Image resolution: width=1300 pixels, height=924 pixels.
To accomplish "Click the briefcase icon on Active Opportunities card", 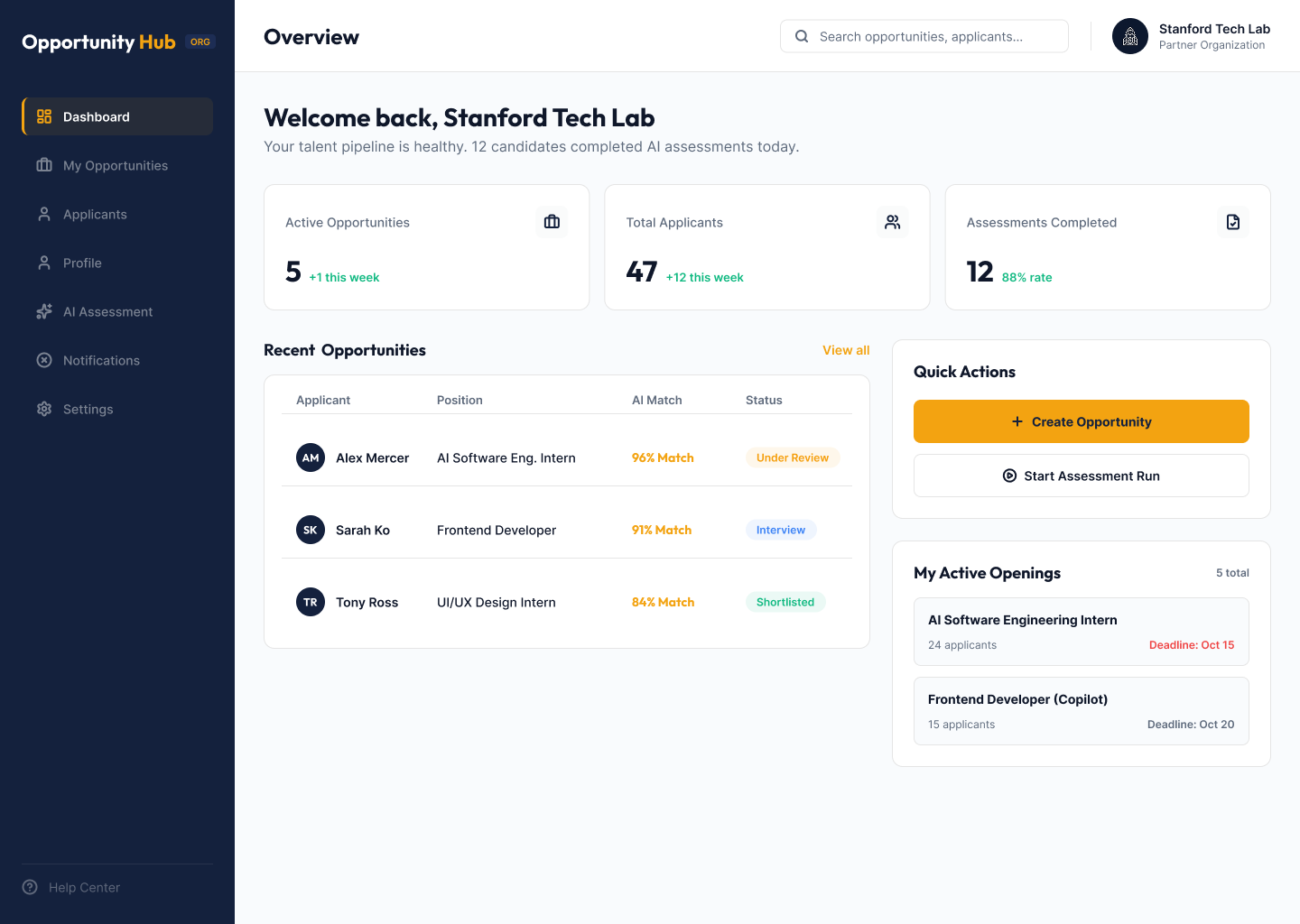I will click(x=552, y=222).
